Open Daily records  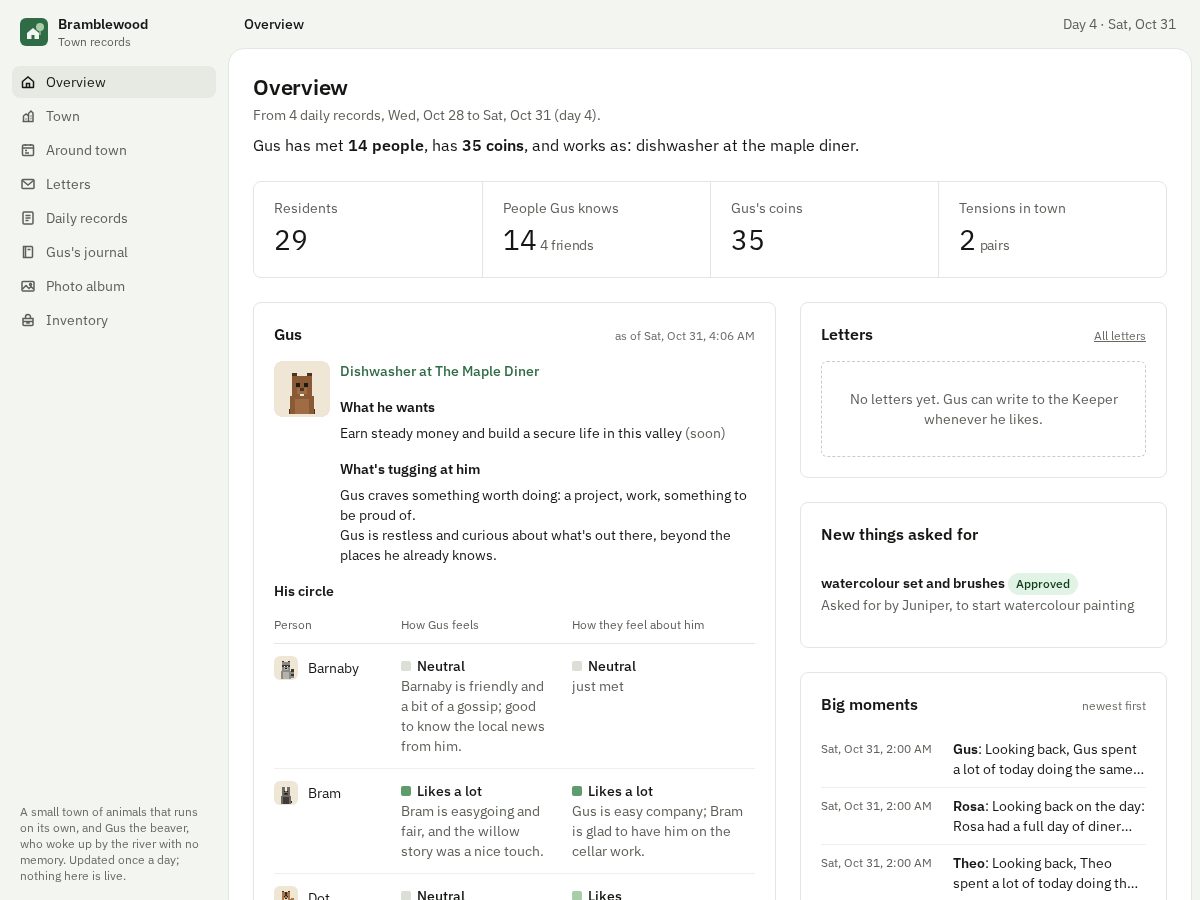tap(114, 218)
